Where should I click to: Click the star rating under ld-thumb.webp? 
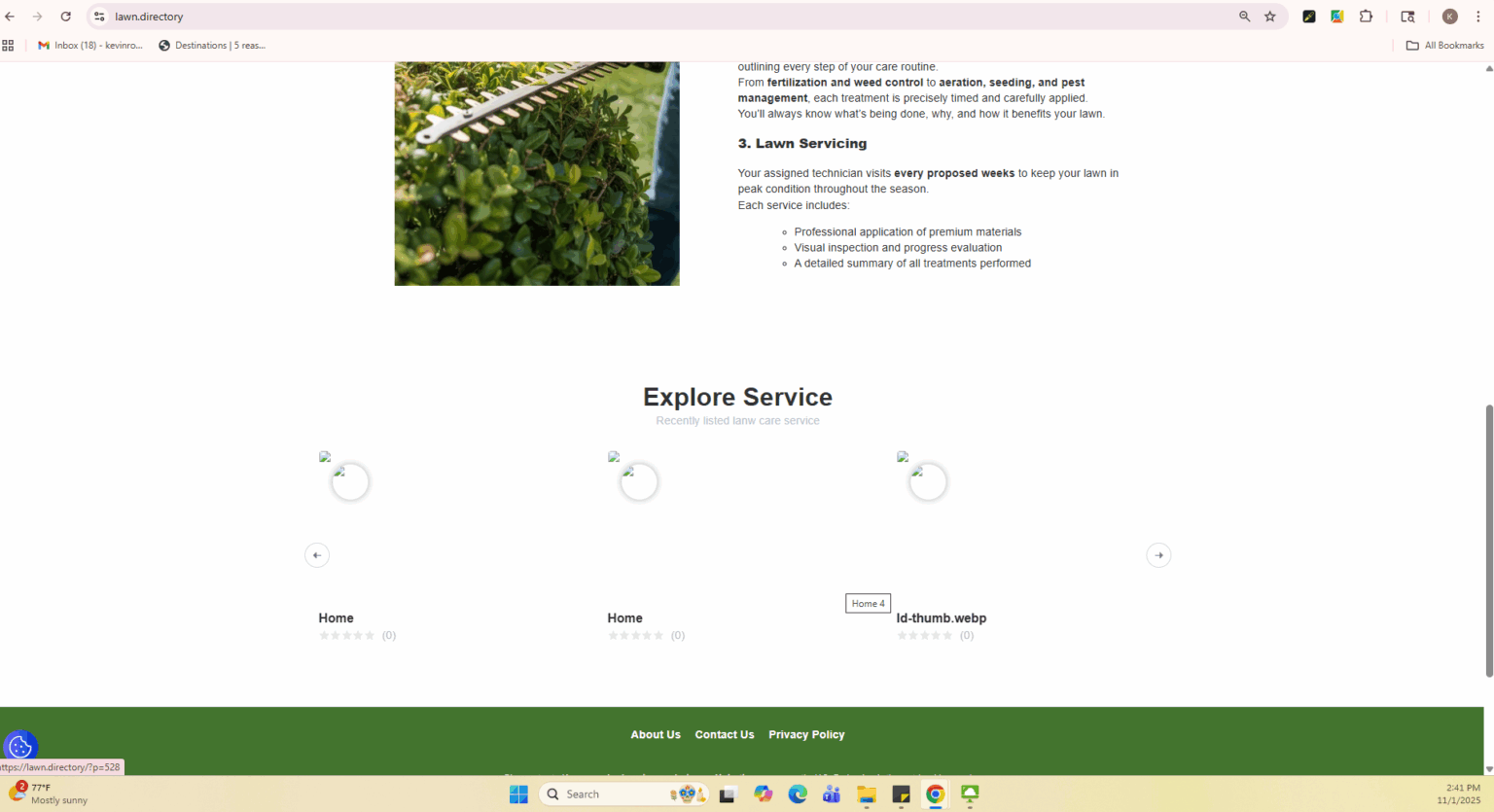coord(924,636)
